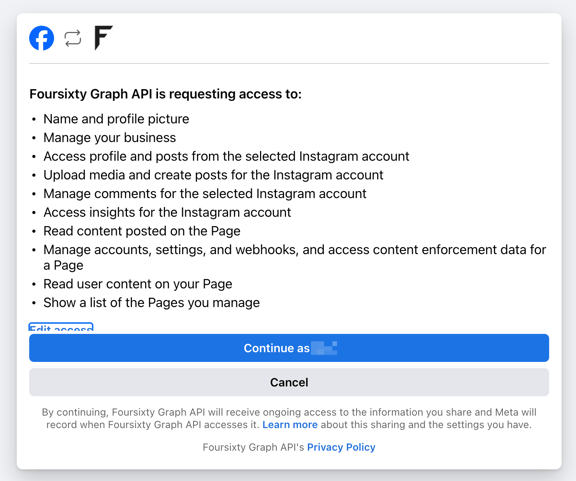Select the Manage comments permission line

click(205, 194)
